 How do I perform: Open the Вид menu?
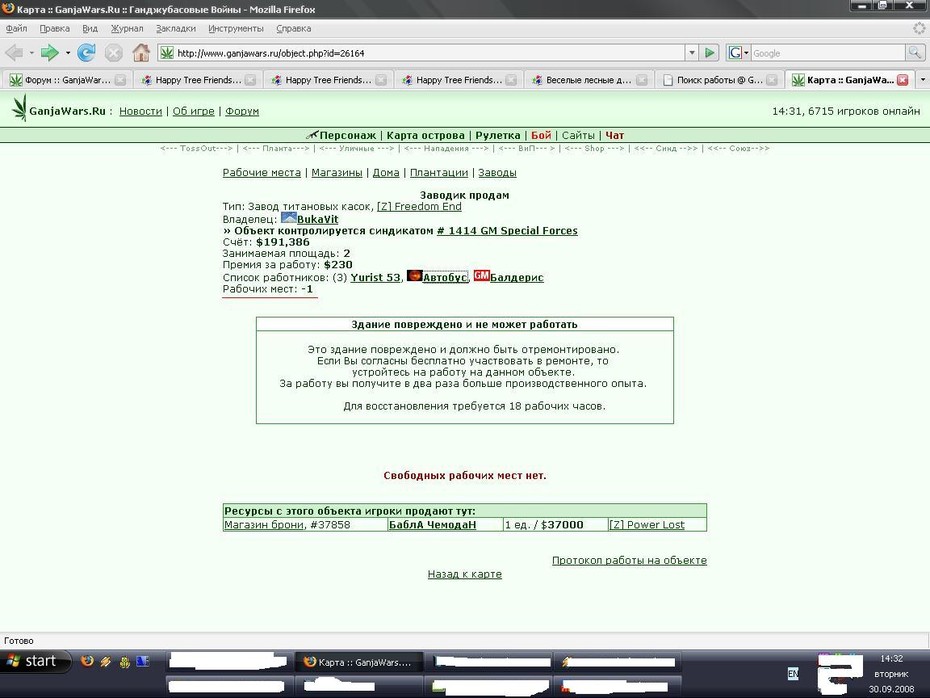(90, 28)
